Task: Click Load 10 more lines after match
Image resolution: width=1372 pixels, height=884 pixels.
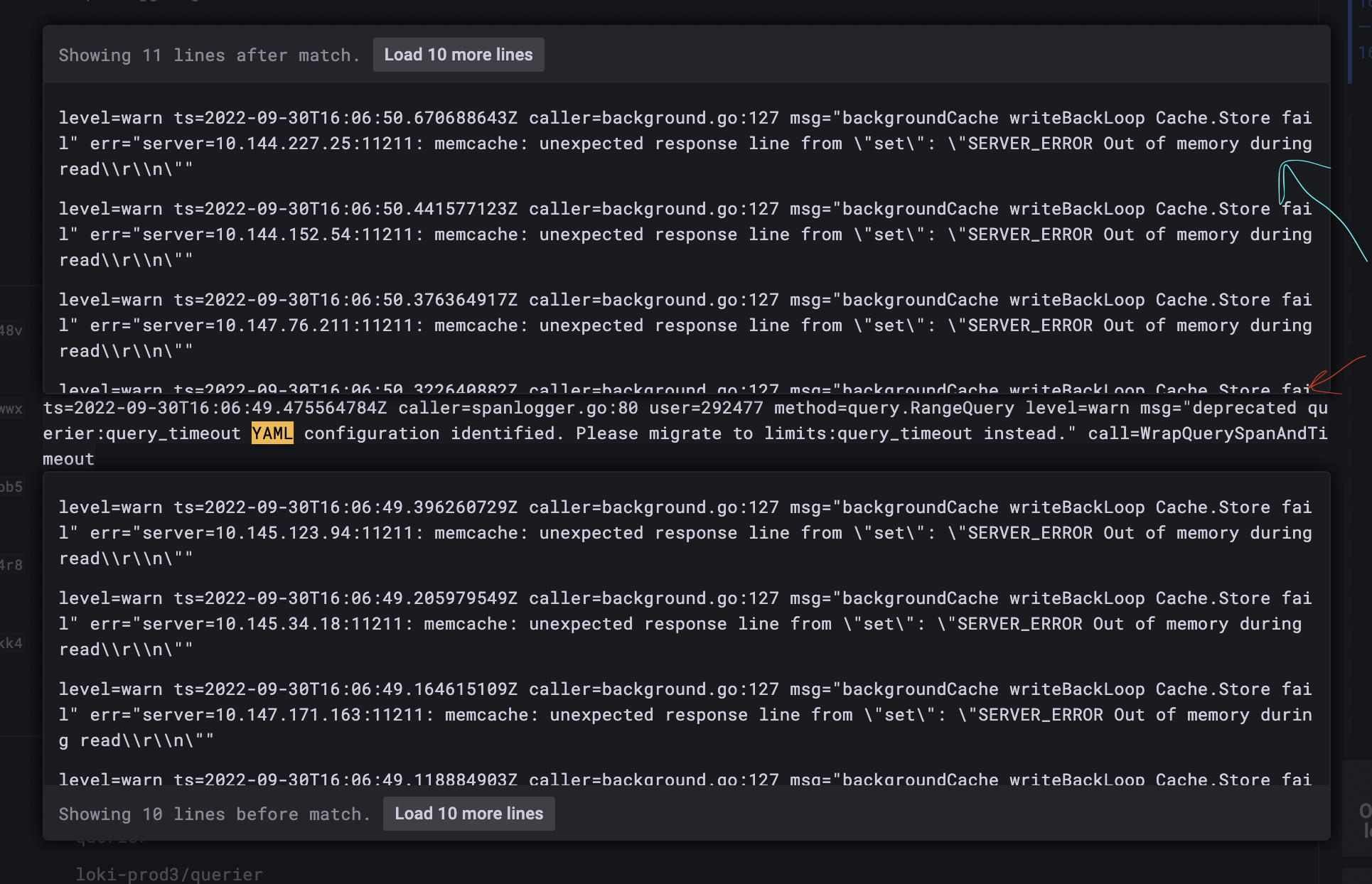Action: point(459,55)
